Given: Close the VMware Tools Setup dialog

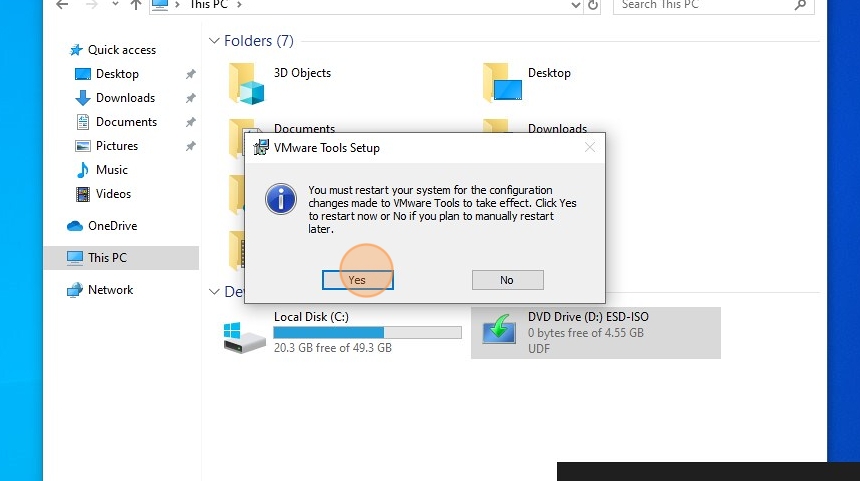Looking at the screenshot, I should (x=590, y=147).
